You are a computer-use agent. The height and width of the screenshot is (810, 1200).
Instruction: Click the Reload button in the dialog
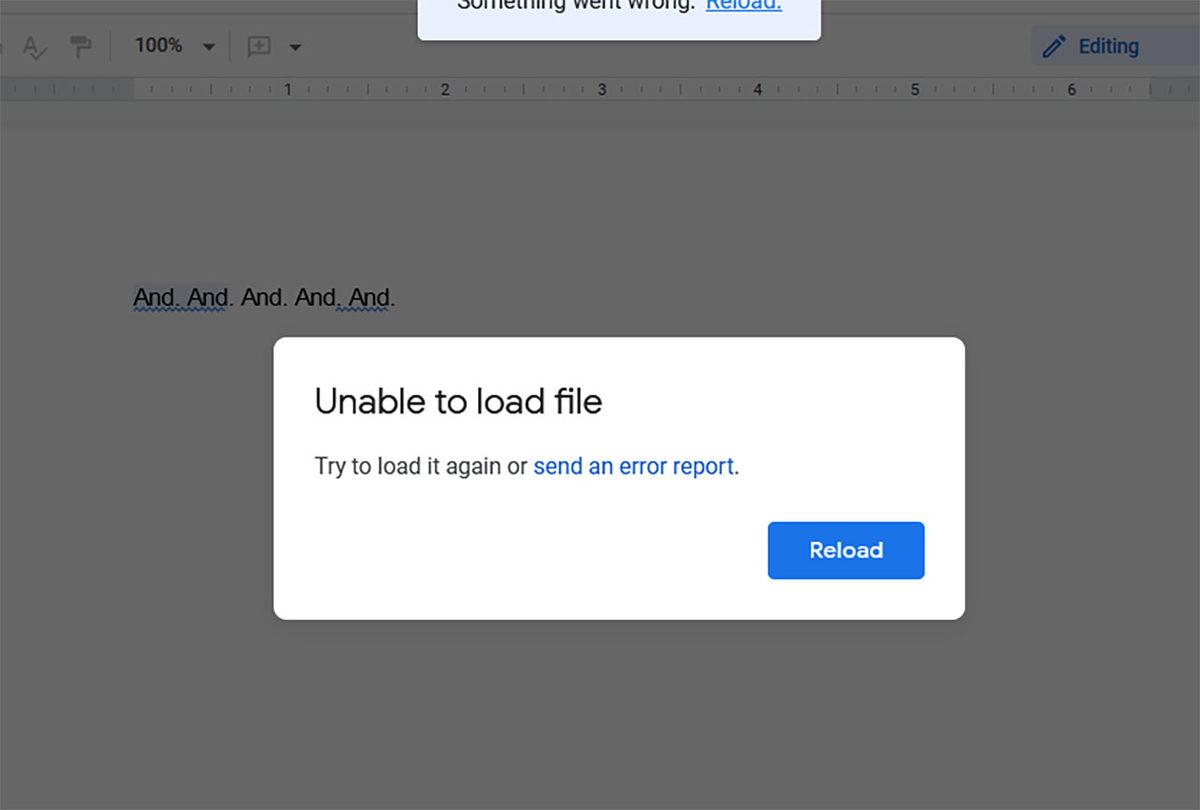[845, 550]
